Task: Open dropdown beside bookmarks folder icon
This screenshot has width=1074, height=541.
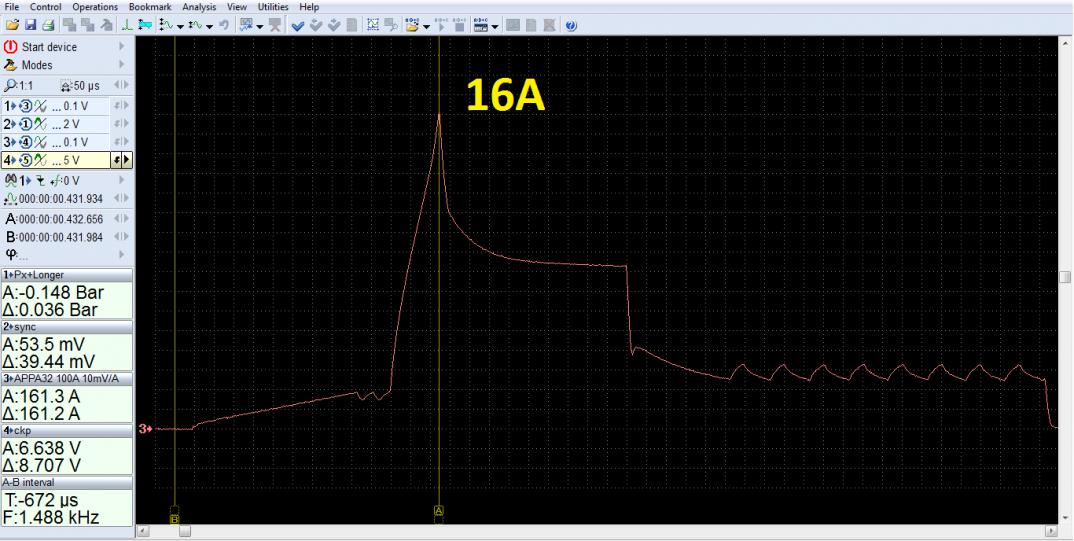Action: coord(426,26)
